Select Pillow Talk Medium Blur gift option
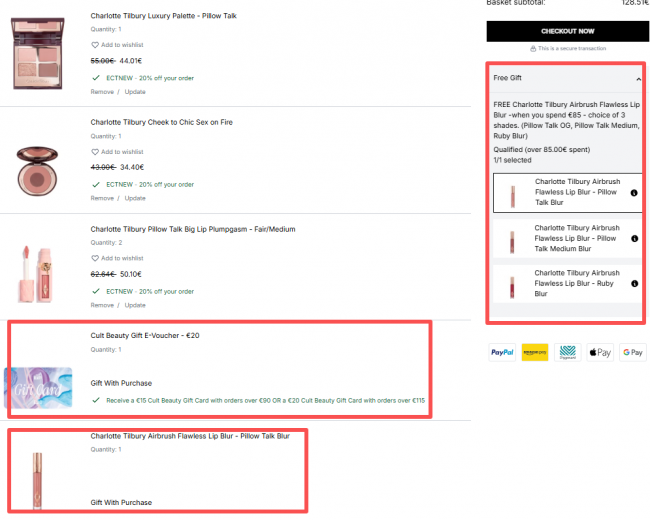 click(568, 238)
